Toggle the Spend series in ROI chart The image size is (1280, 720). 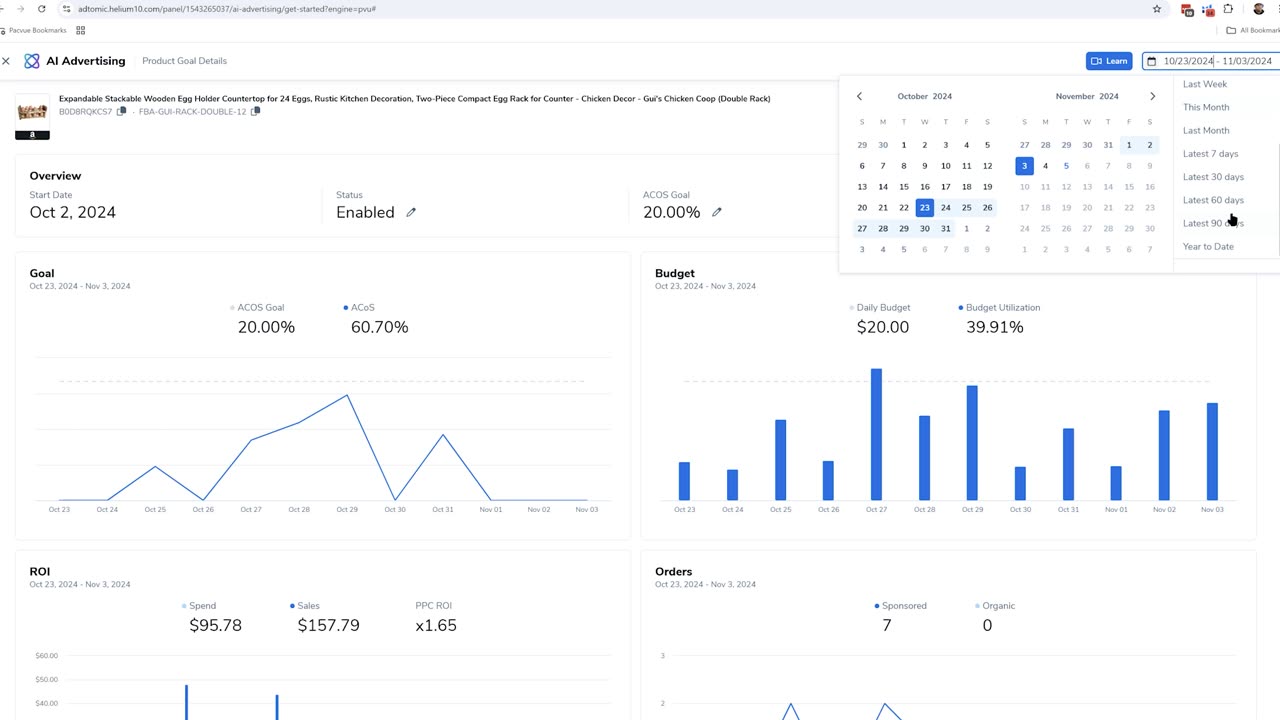coord(198,606)
